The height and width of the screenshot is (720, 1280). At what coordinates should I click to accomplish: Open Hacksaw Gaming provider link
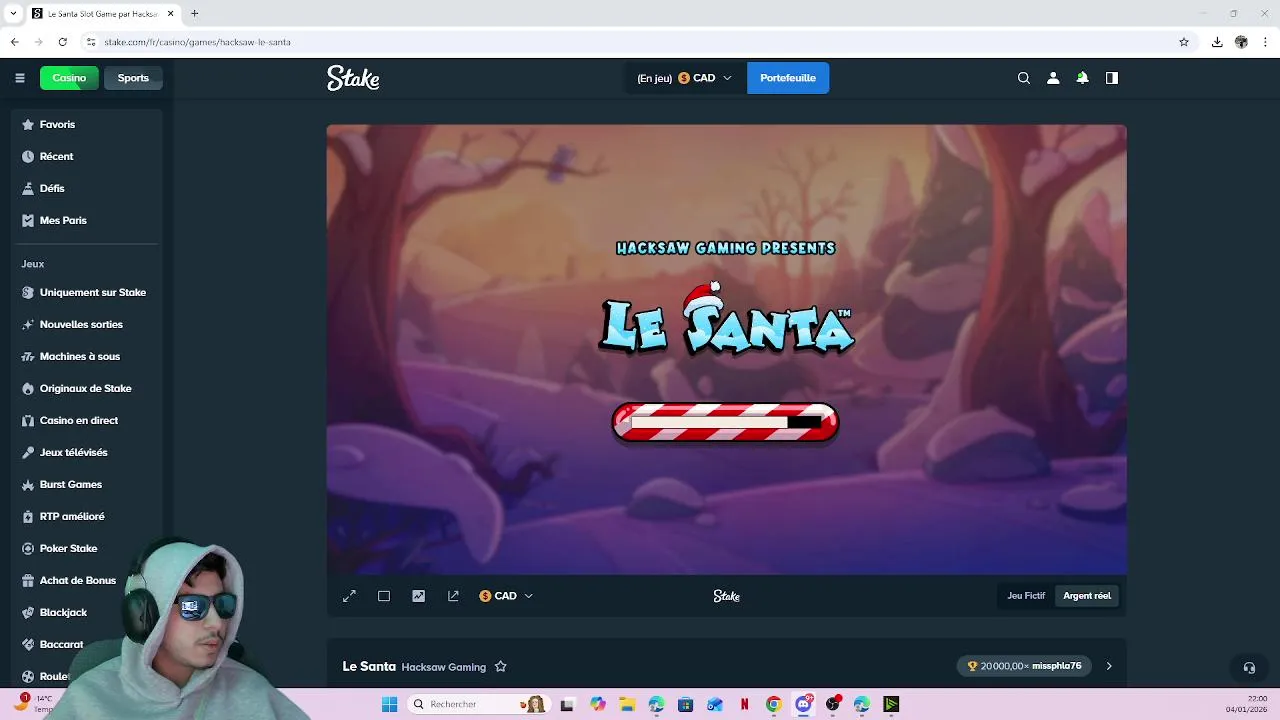point(443,667)
